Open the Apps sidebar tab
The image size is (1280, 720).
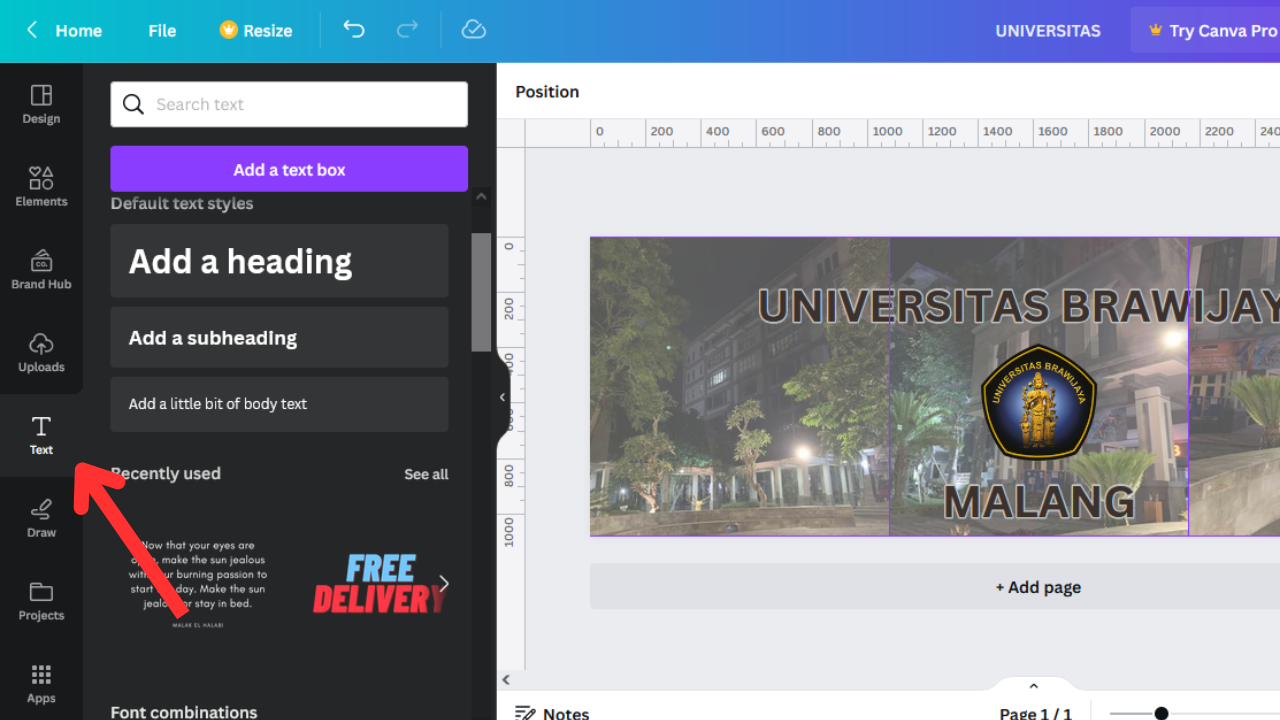tap(41, 684)
